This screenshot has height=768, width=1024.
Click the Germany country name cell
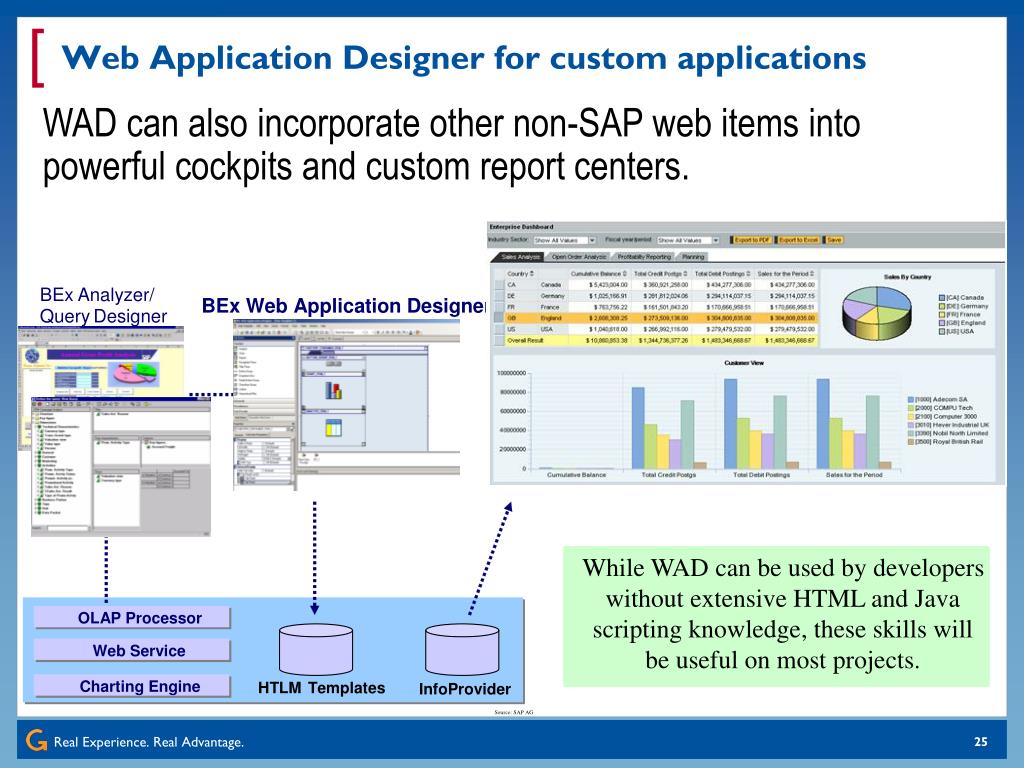tap(552, 296)
